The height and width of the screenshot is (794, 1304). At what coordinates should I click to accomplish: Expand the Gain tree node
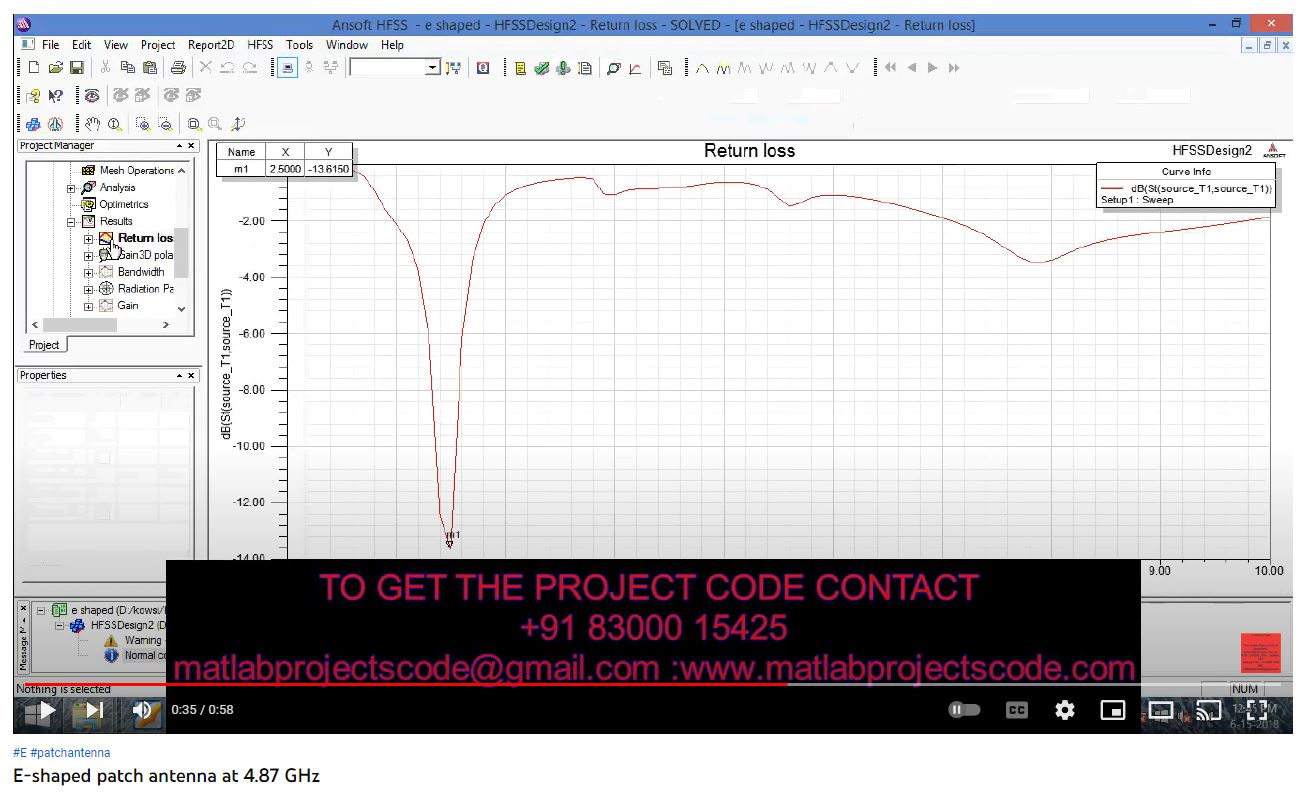(x=89, y=306)
